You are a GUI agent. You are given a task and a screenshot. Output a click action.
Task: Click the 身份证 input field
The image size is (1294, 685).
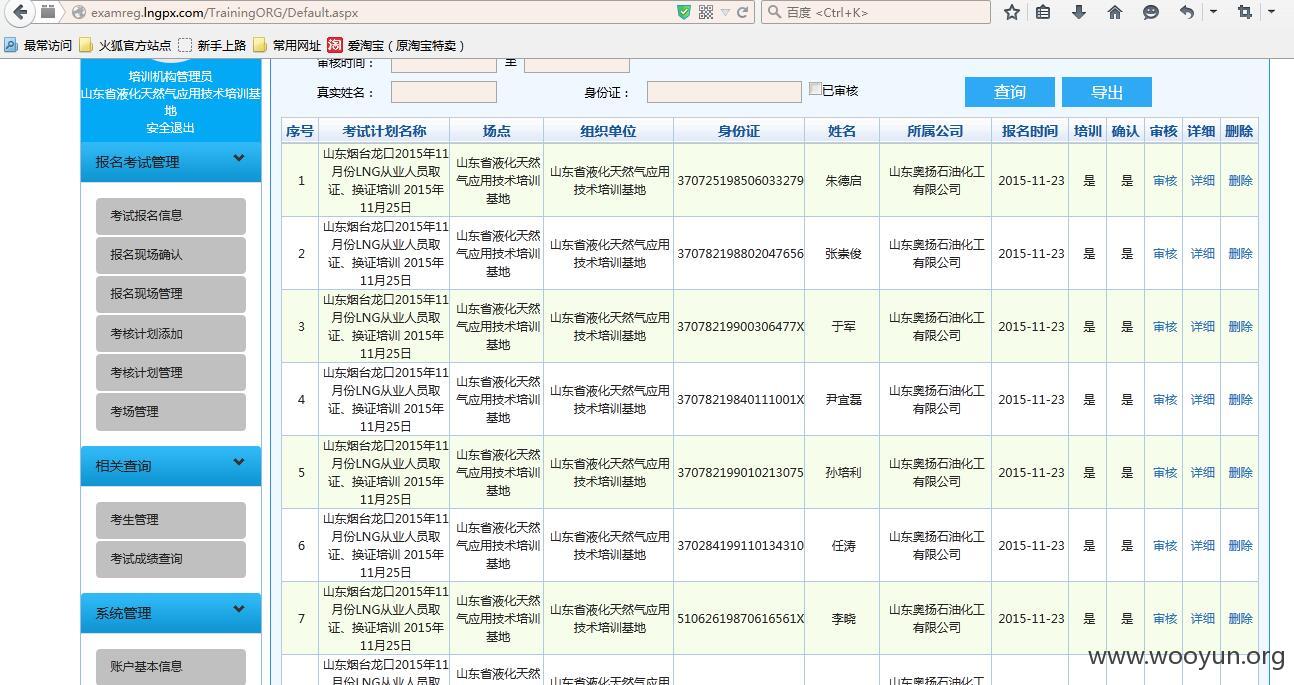(x=724, y=92)
